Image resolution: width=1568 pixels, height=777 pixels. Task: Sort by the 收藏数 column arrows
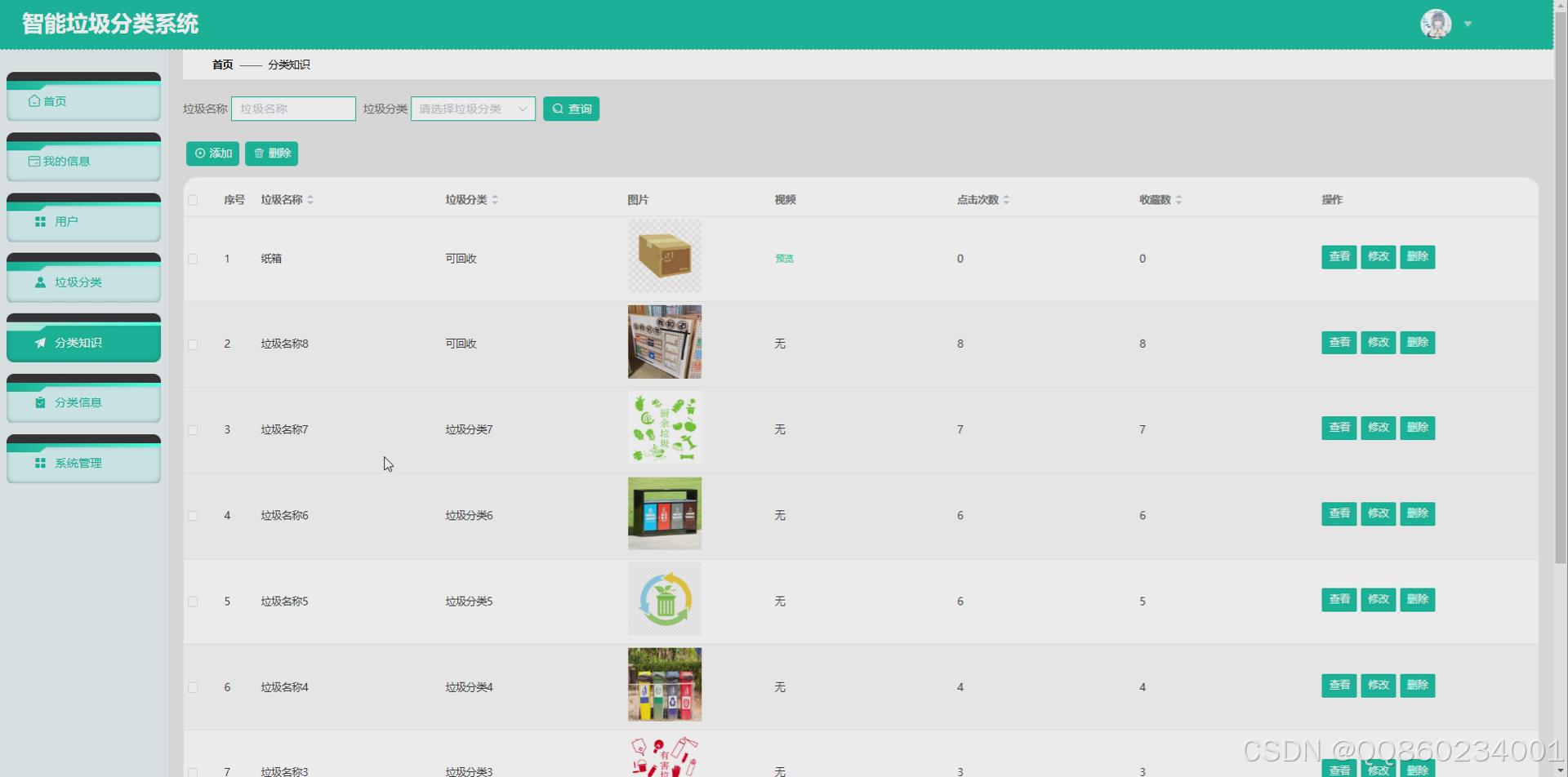click(1178, 200)
